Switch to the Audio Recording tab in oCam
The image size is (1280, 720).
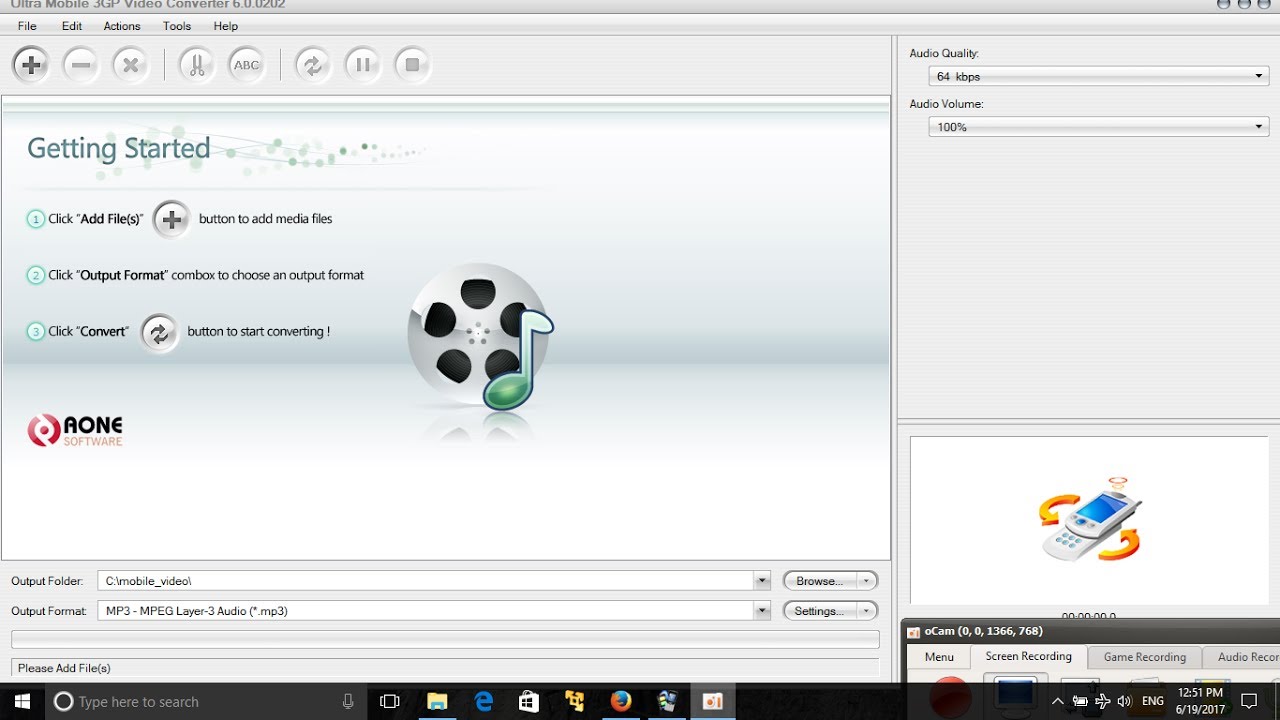pyautogui.click(x=1241, y=657)
